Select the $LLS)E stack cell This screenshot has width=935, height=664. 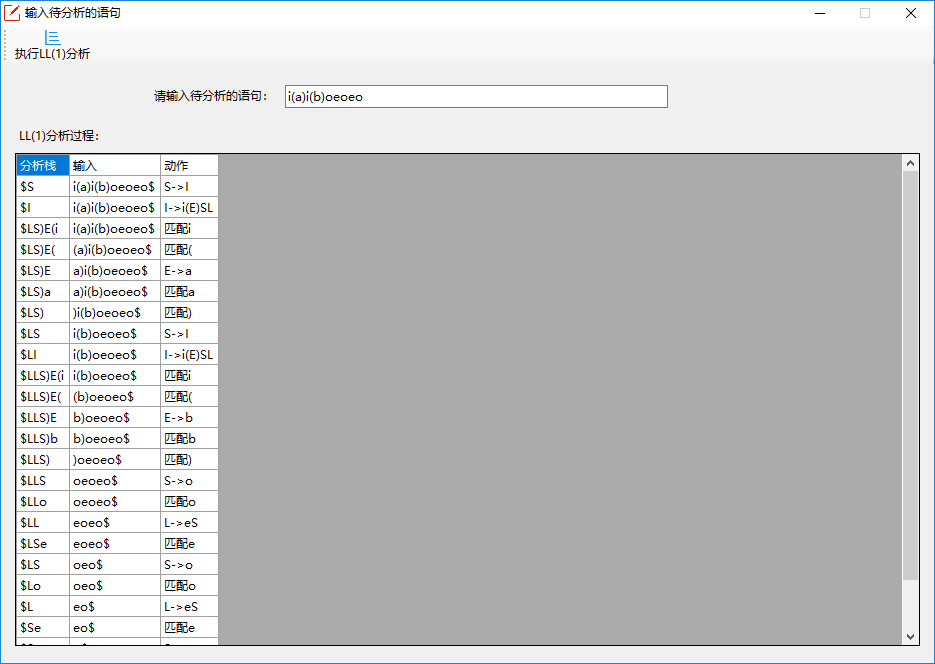pyautogui.click(x=43, y=417)
